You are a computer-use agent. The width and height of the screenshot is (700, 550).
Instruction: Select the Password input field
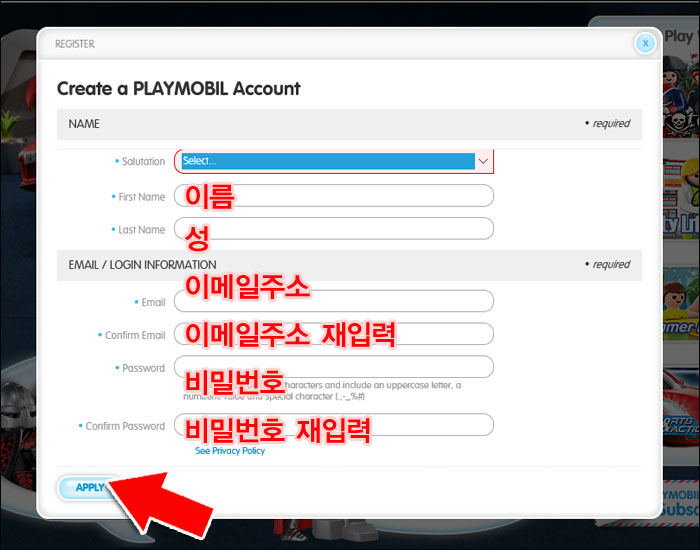click(334, 367)
